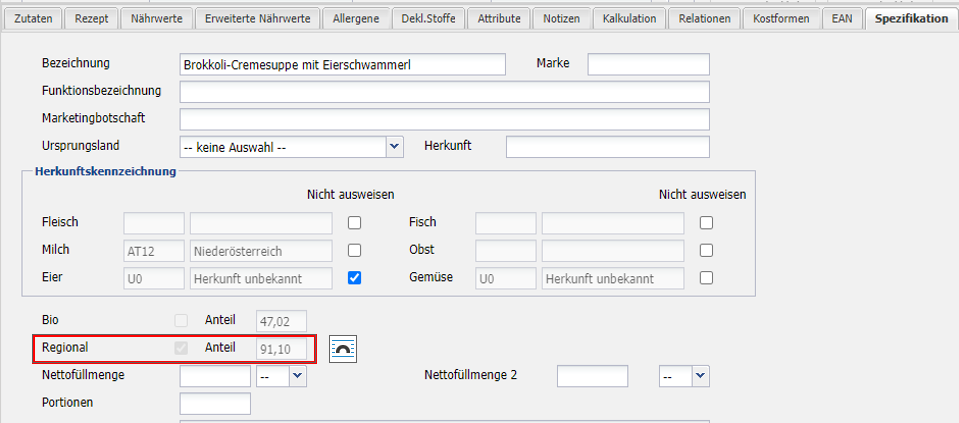Enable 'Nicht ausweisen' checkbox for Fisch

click(x=706, y=222)
